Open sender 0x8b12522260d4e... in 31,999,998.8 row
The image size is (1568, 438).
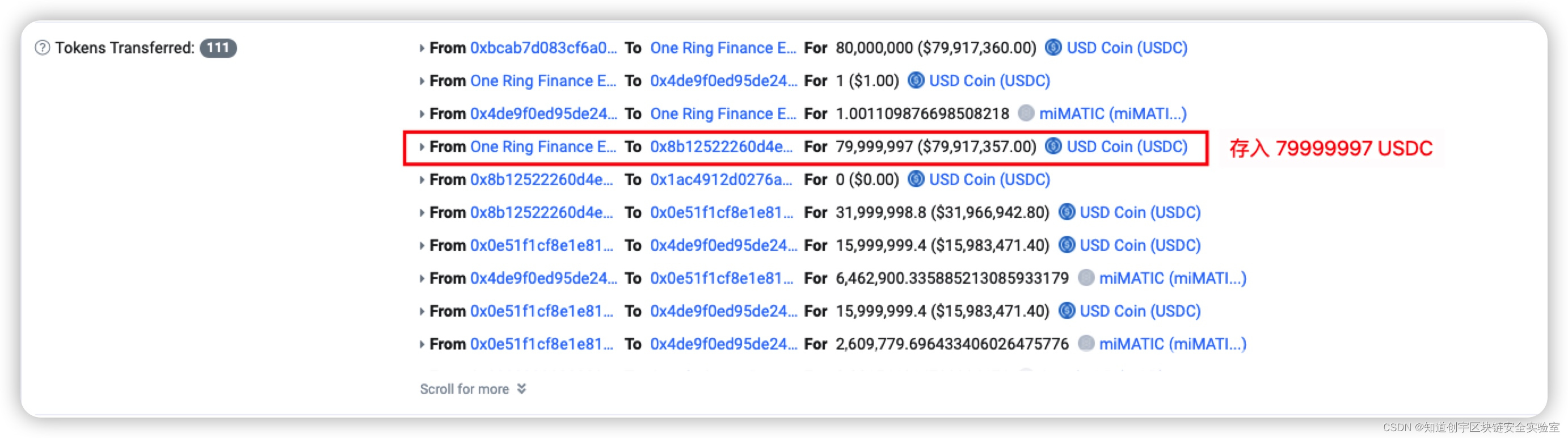point(541,212)
